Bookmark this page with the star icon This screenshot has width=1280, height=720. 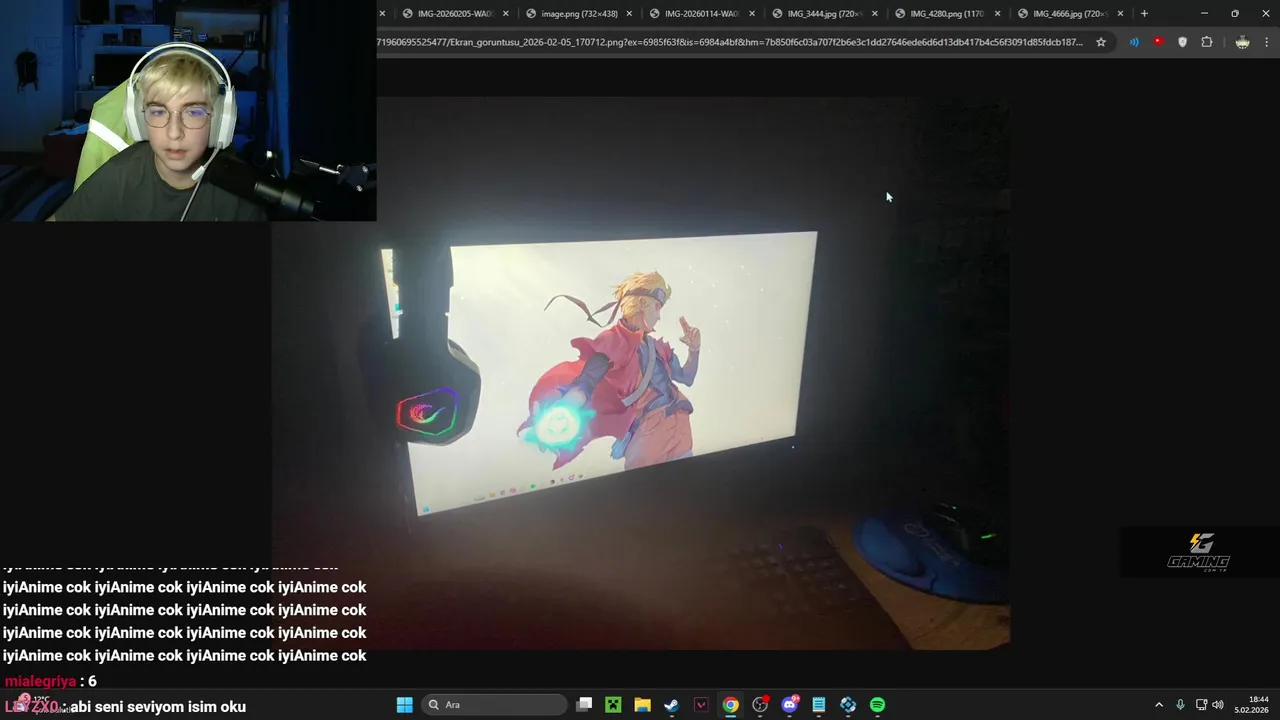(1101, 42)
